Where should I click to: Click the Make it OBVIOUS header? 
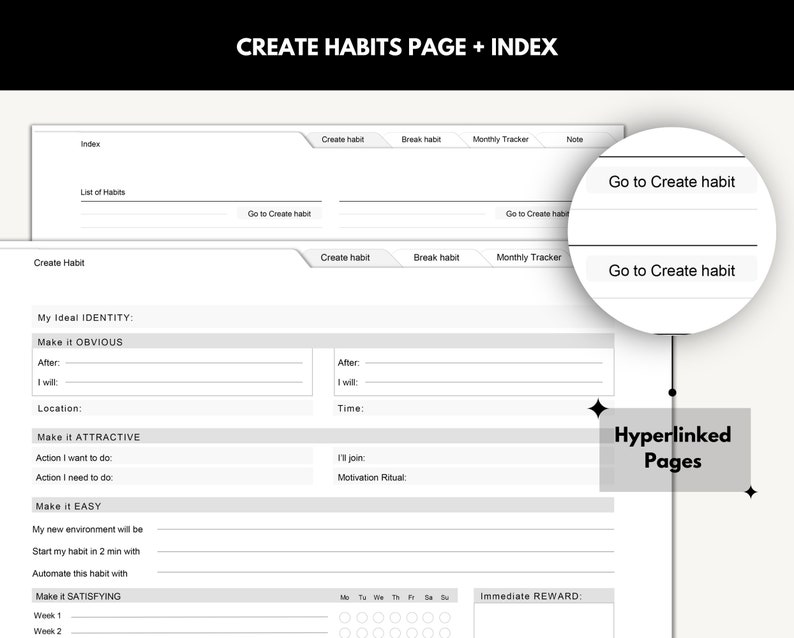pos(323,342)
